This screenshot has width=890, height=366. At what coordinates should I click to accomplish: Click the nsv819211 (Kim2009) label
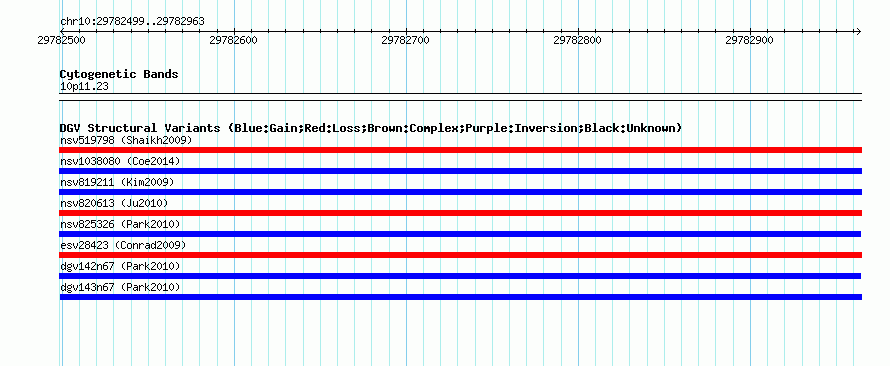117,182
